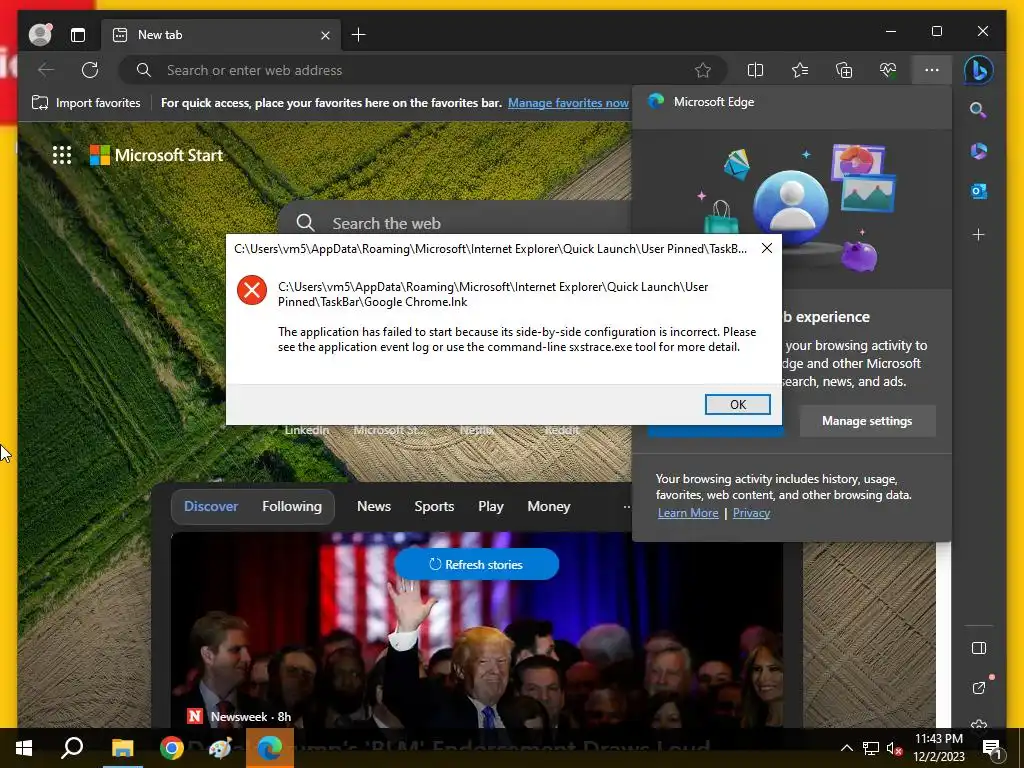Refresh the page in Edge
Screen dimensions: 1024x768
(x=90, y=70)
